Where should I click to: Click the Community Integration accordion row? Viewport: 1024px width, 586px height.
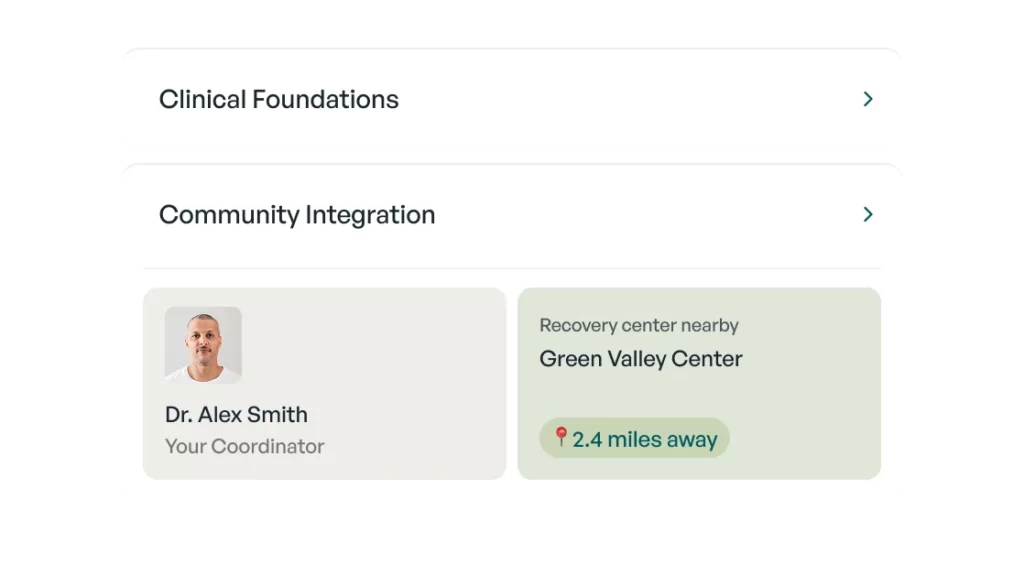pos(512,215)
